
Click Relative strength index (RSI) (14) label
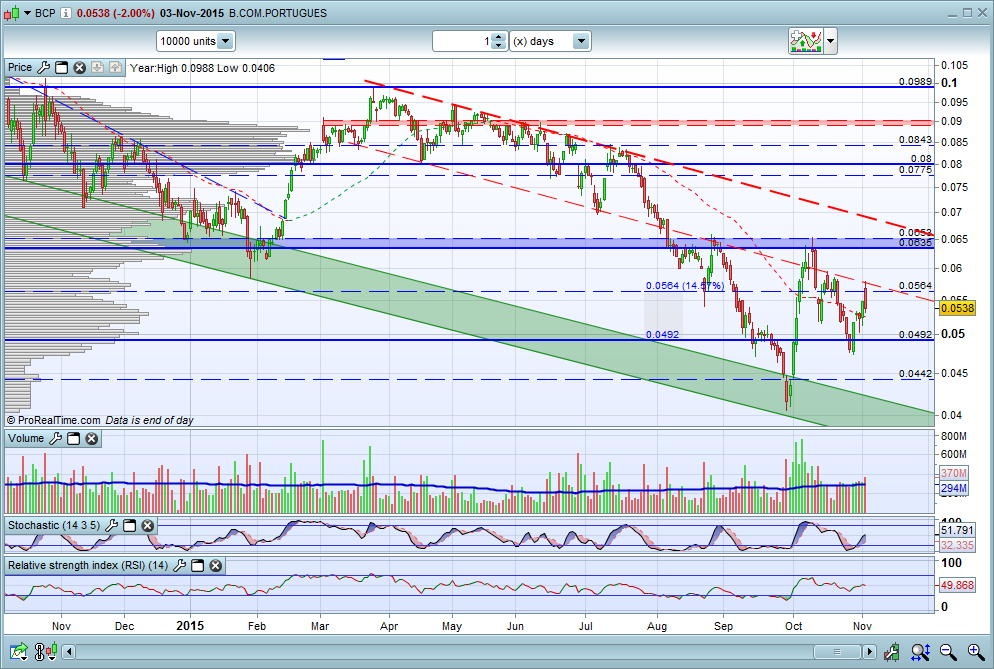[x=88, y=565]
